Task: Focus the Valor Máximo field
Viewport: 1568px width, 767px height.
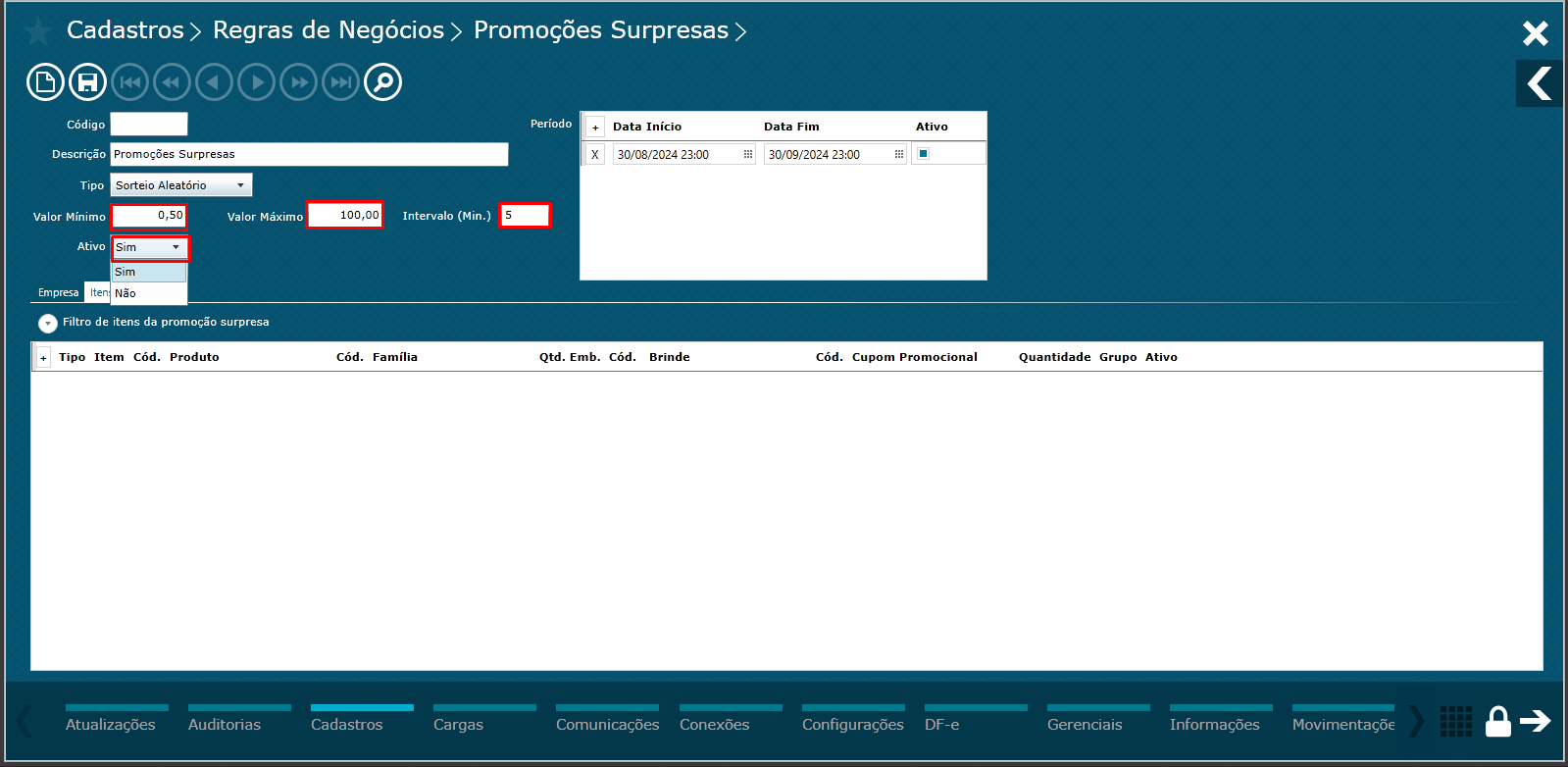Action: click(345, 216)
